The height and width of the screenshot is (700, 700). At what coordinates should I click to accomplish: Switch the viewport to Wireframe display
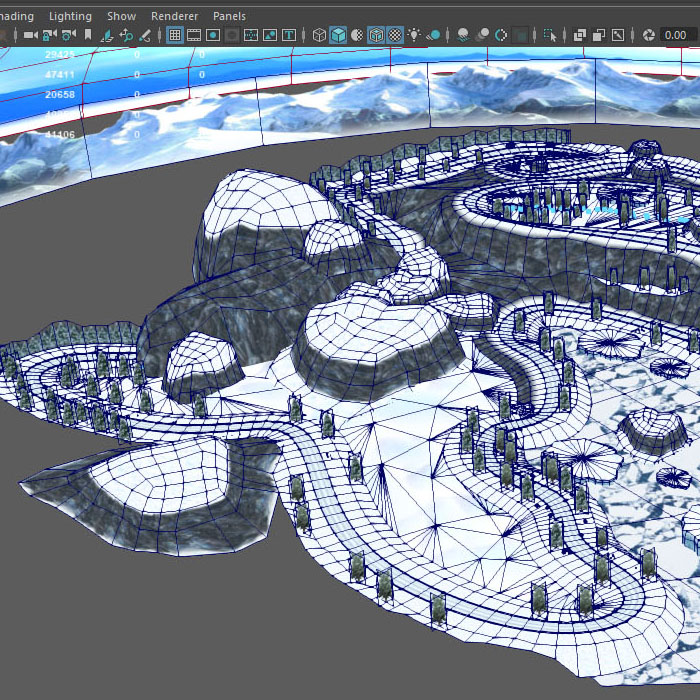coord(319,35)
